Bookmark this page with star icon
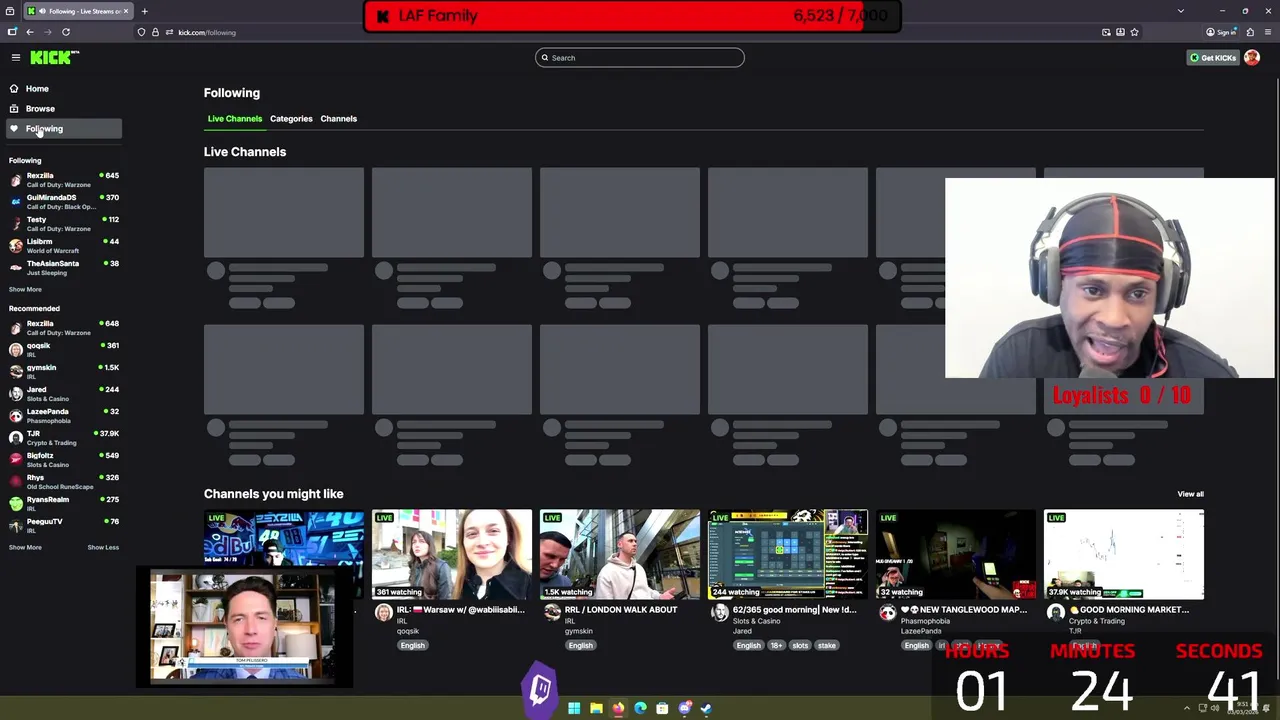This screenshot has width=1280, height=720. [1134, 32]
